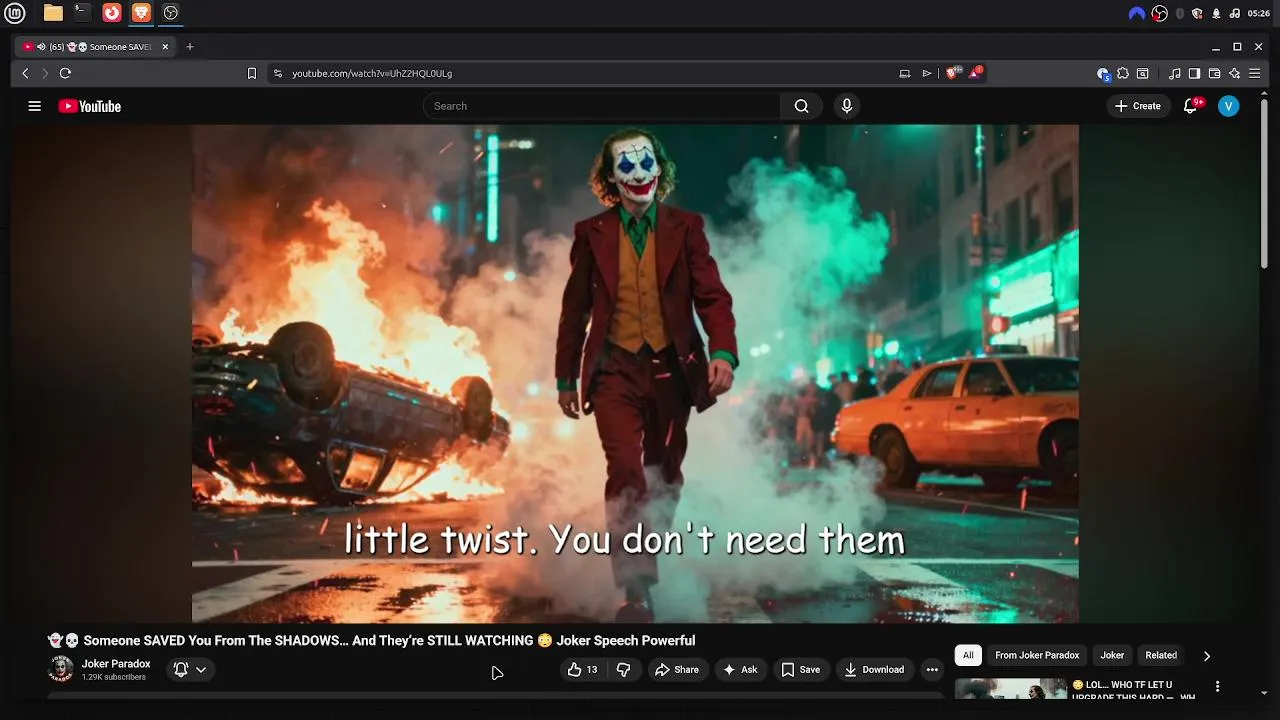Save video to a playlist
Viewport: 1280px width, 720px height.
pyautogui.click(x=801, y=670)
